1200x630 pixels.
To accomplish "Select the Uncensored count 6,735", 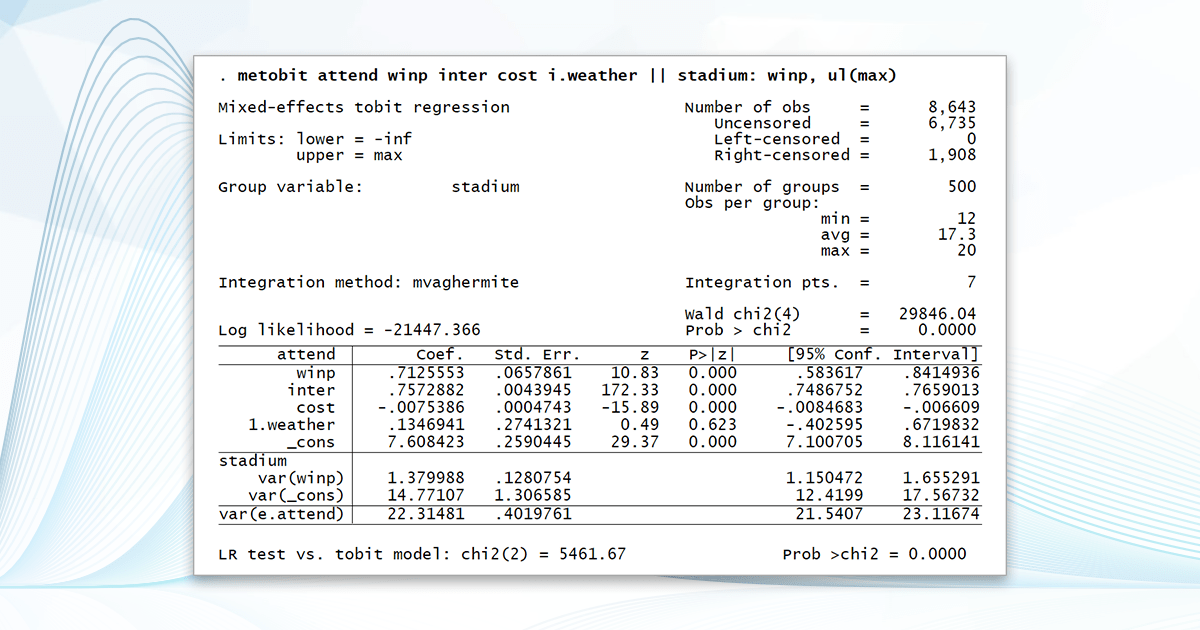I will pyautogui.click(x=951, y=122).
